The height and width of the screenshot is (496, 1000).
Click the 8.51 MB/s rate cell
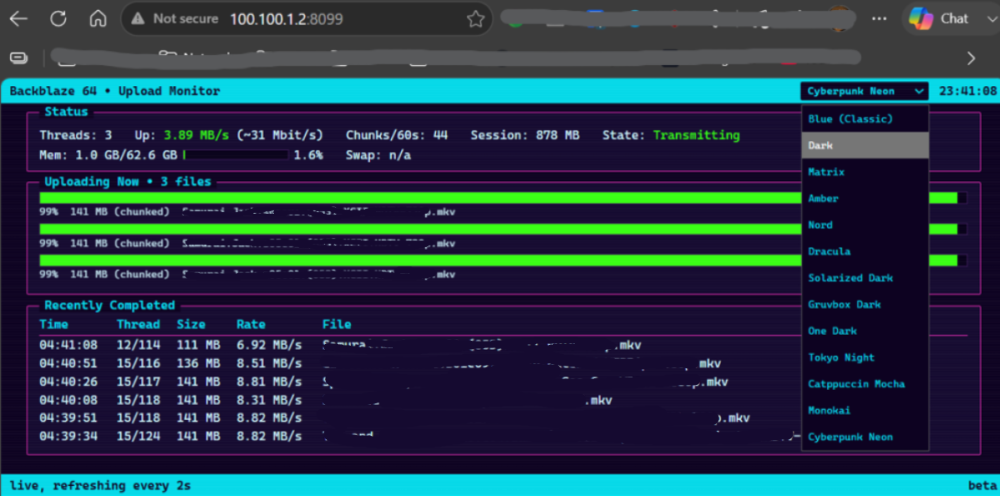pyautogui.click(x=269, y=363)
